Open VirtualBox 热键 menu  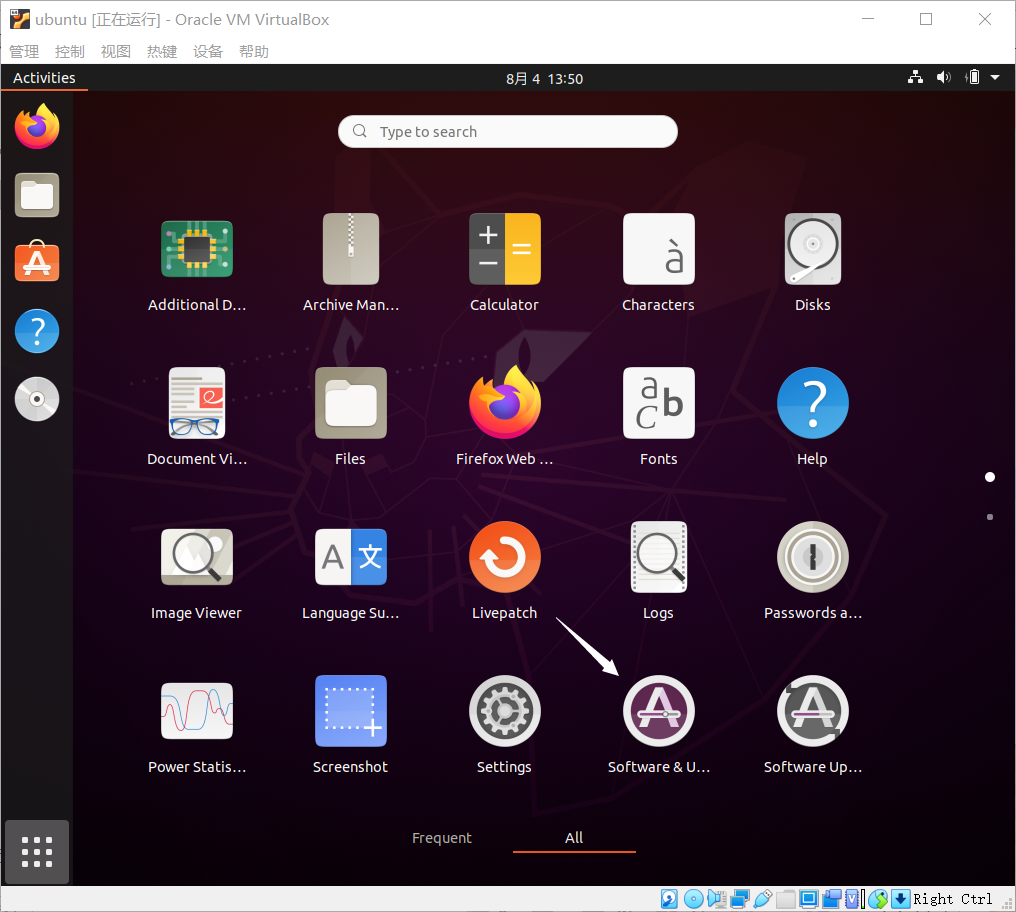(161, 51)
